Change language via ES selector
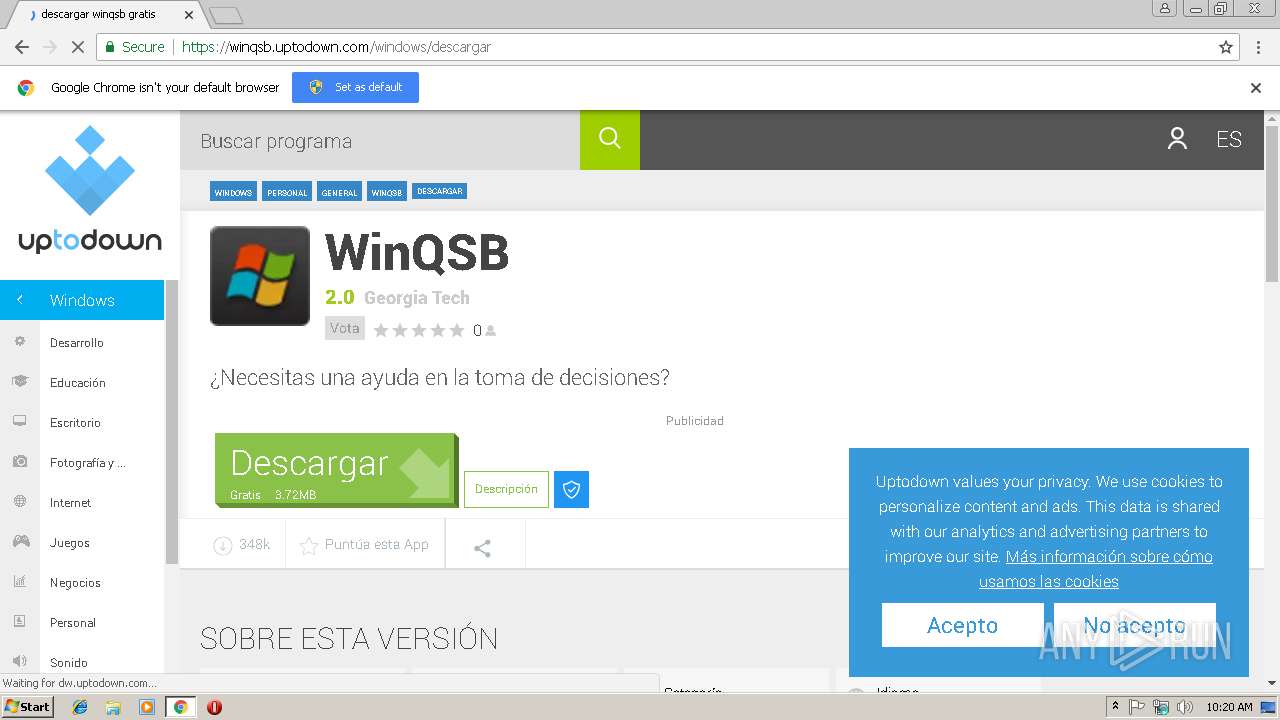 pos(1229,140)
